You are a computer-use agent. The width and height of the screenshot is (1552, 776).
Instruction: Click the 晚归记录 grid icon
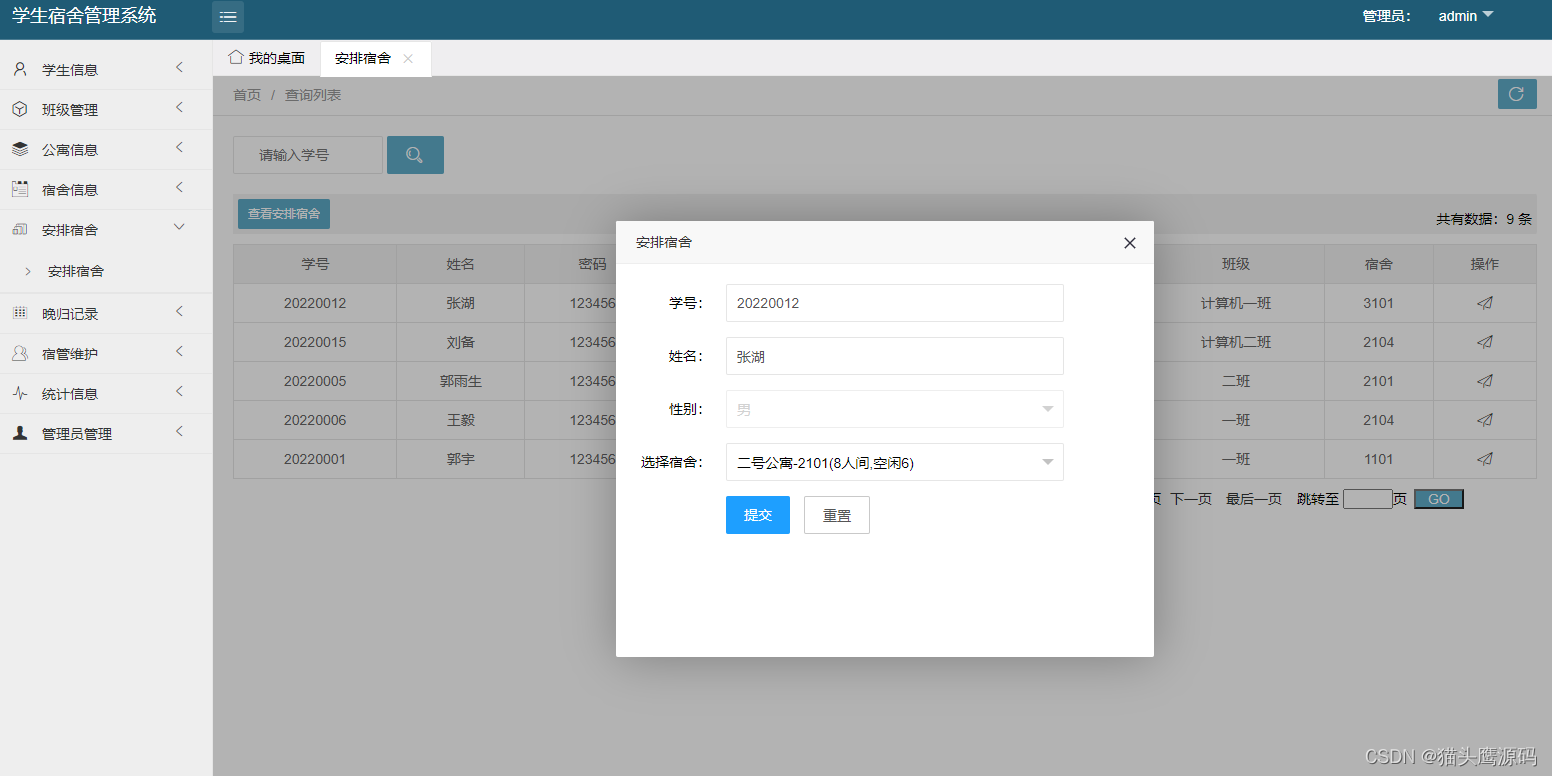click(20, 313)
